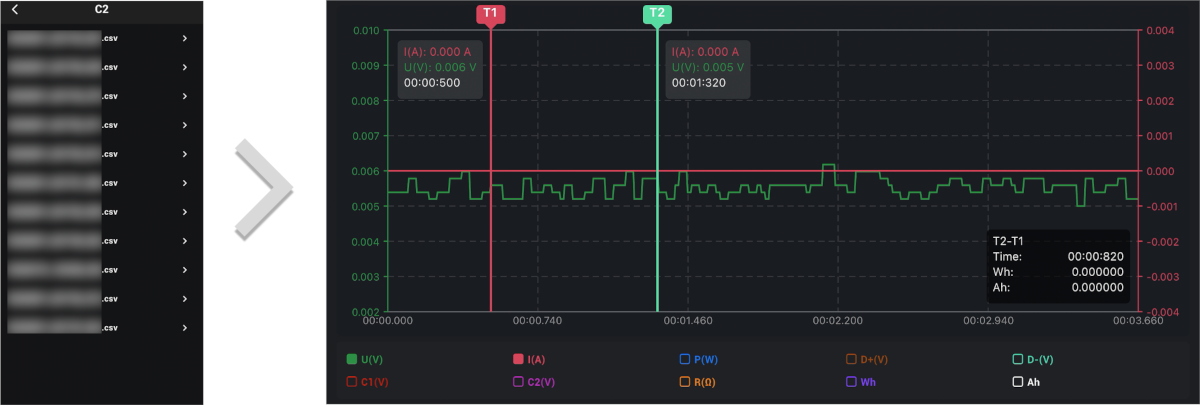Select the green T2 cursor marker
The height and width of the screenshot is (405, 1200).
tap(656, 14)
